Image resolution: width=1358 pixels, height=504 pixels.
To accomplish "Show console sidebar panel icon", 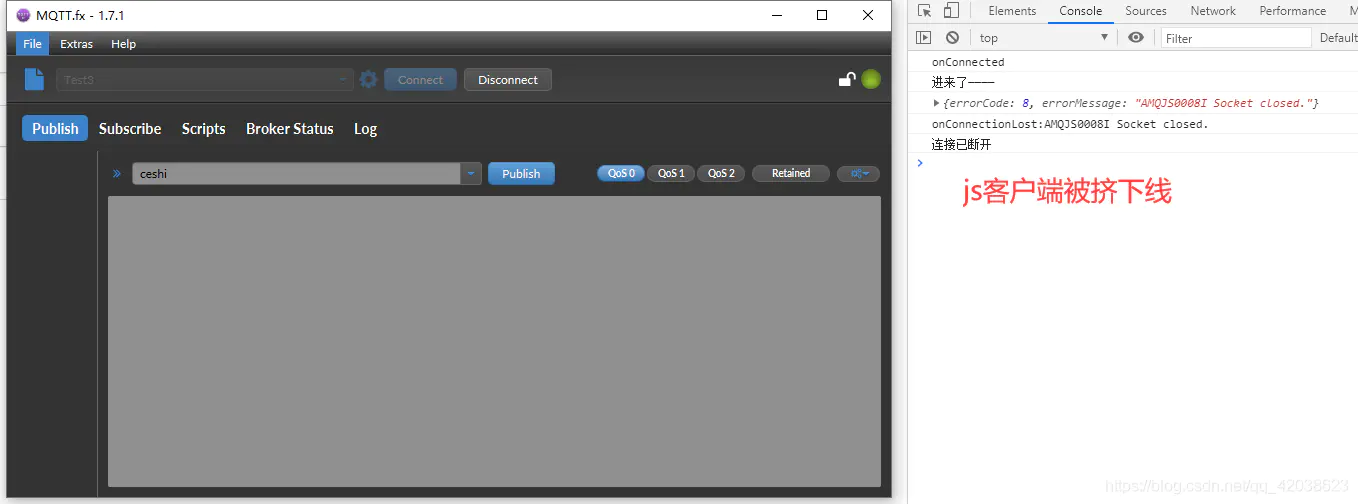I will pos(924,38).
